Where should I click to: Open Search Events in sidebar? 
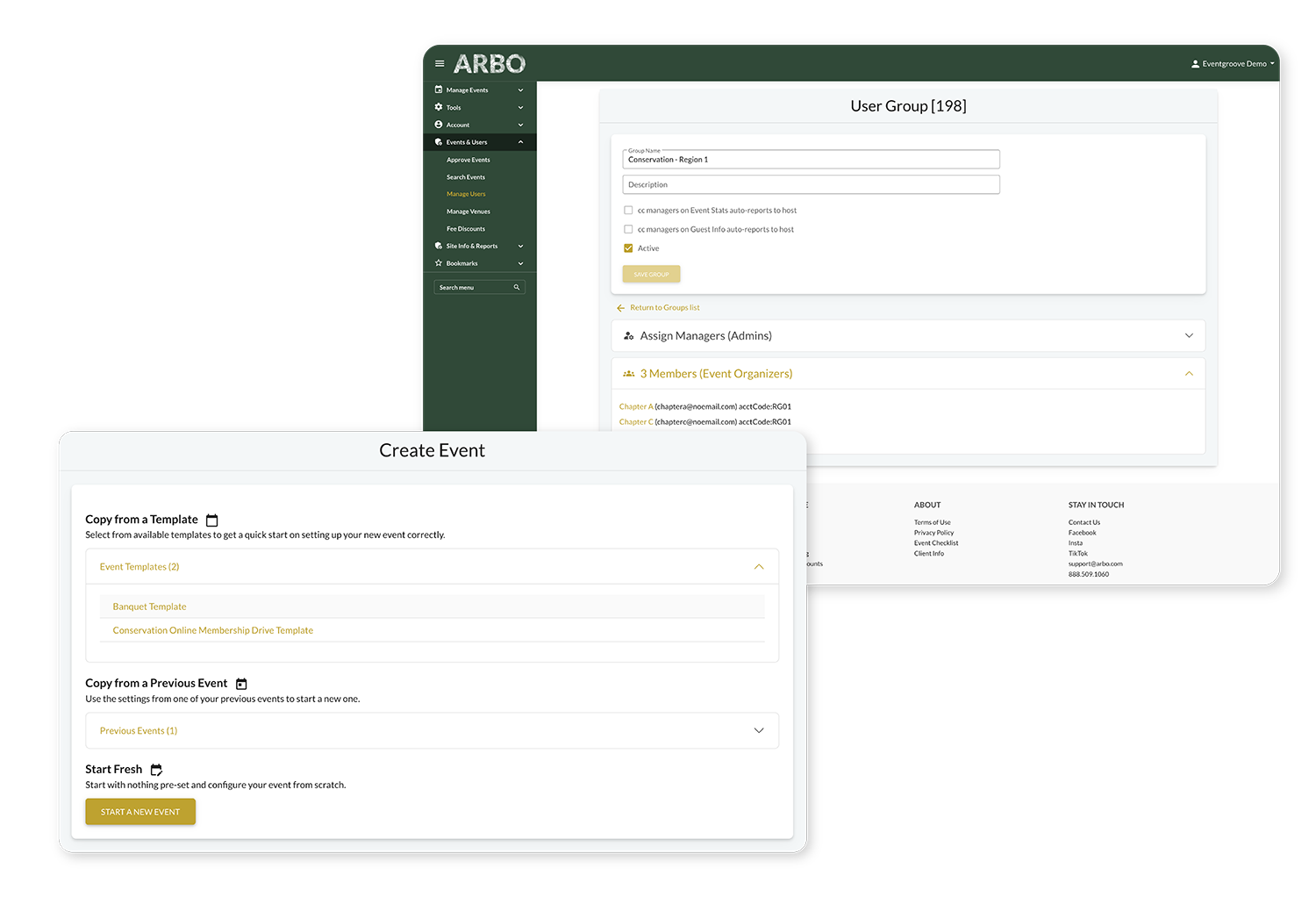pos(465,177)
